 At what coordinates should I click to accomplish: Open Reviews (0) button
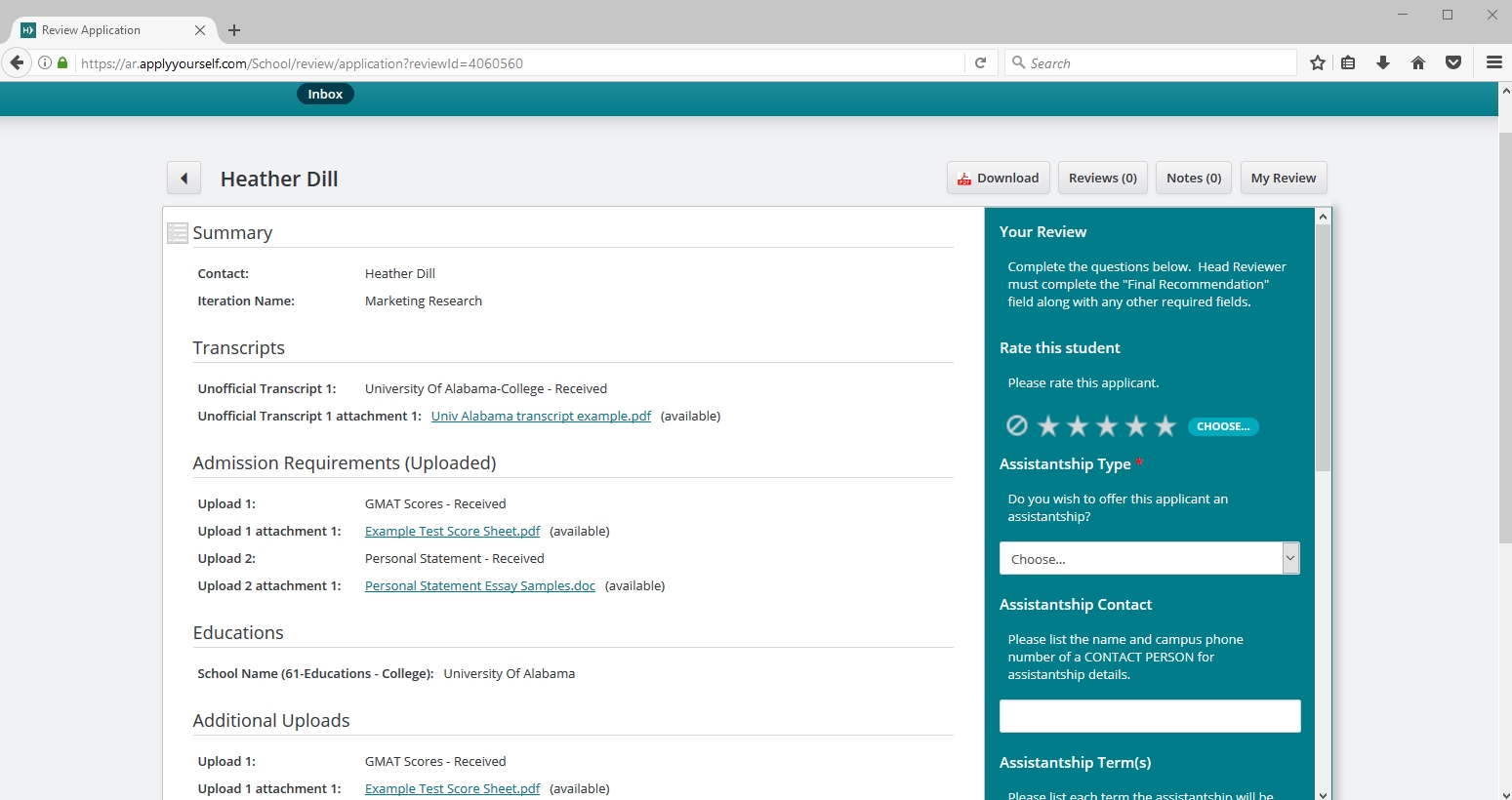point(1102,179)
